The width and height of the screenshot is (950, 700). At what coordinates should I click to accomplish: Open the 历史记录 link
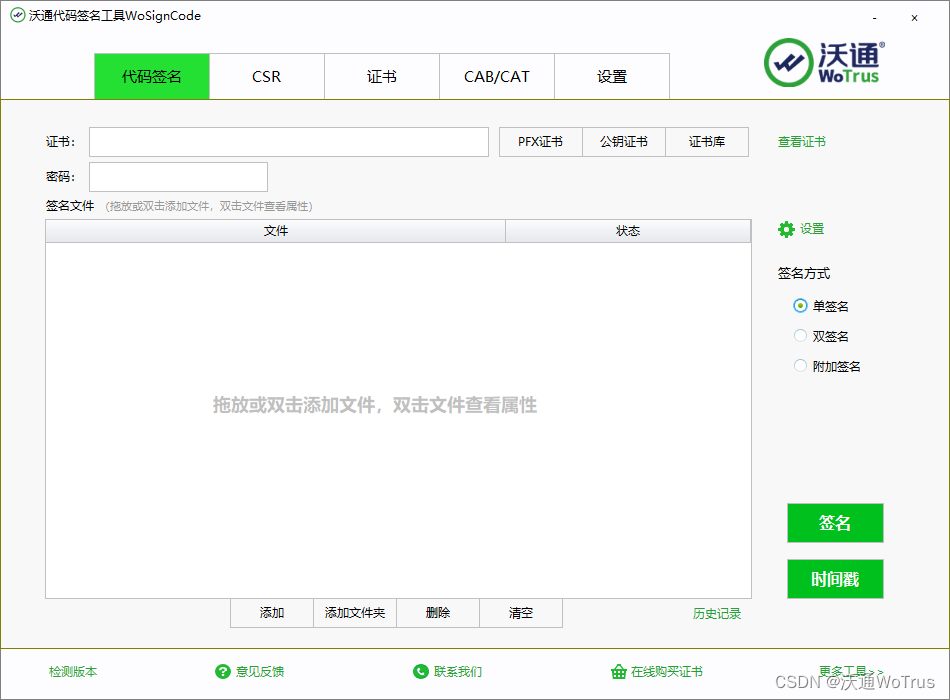[717, 613]
